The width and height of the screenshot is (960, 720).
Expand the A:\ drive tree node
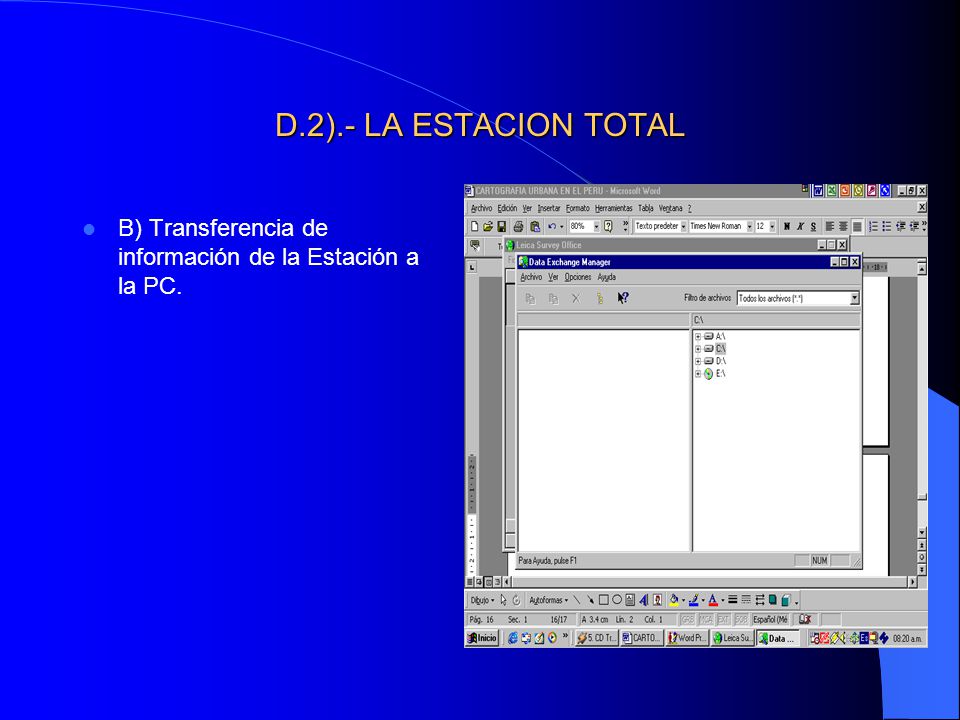(x=698, y=336)
